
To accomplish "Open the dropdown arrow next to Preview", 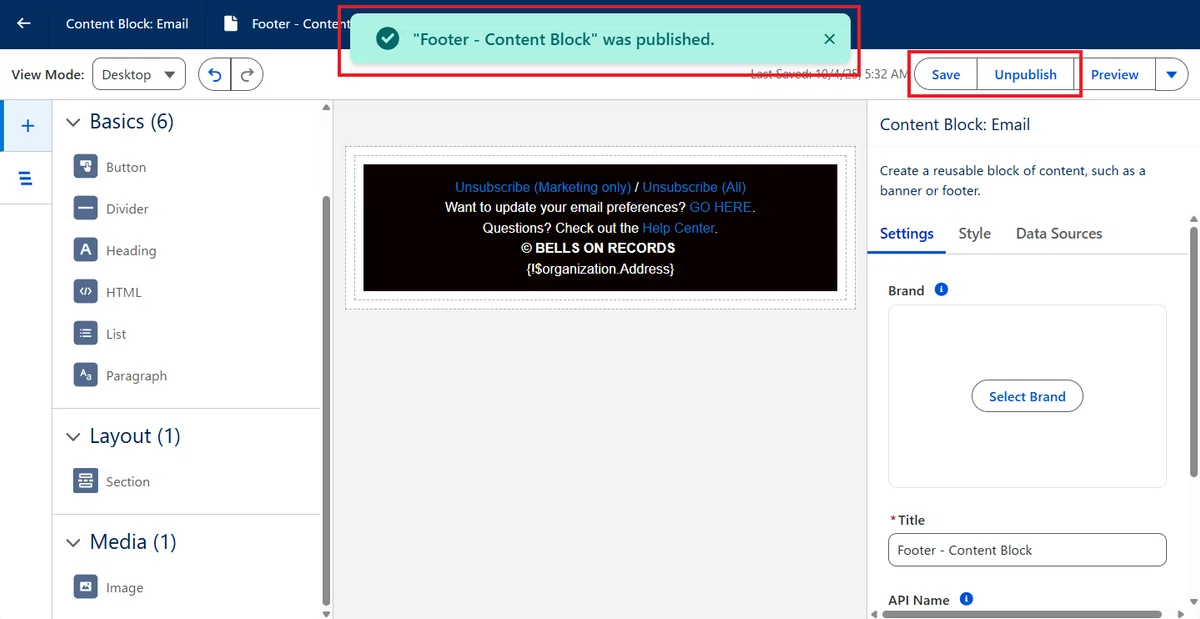I will point(1172,74).
